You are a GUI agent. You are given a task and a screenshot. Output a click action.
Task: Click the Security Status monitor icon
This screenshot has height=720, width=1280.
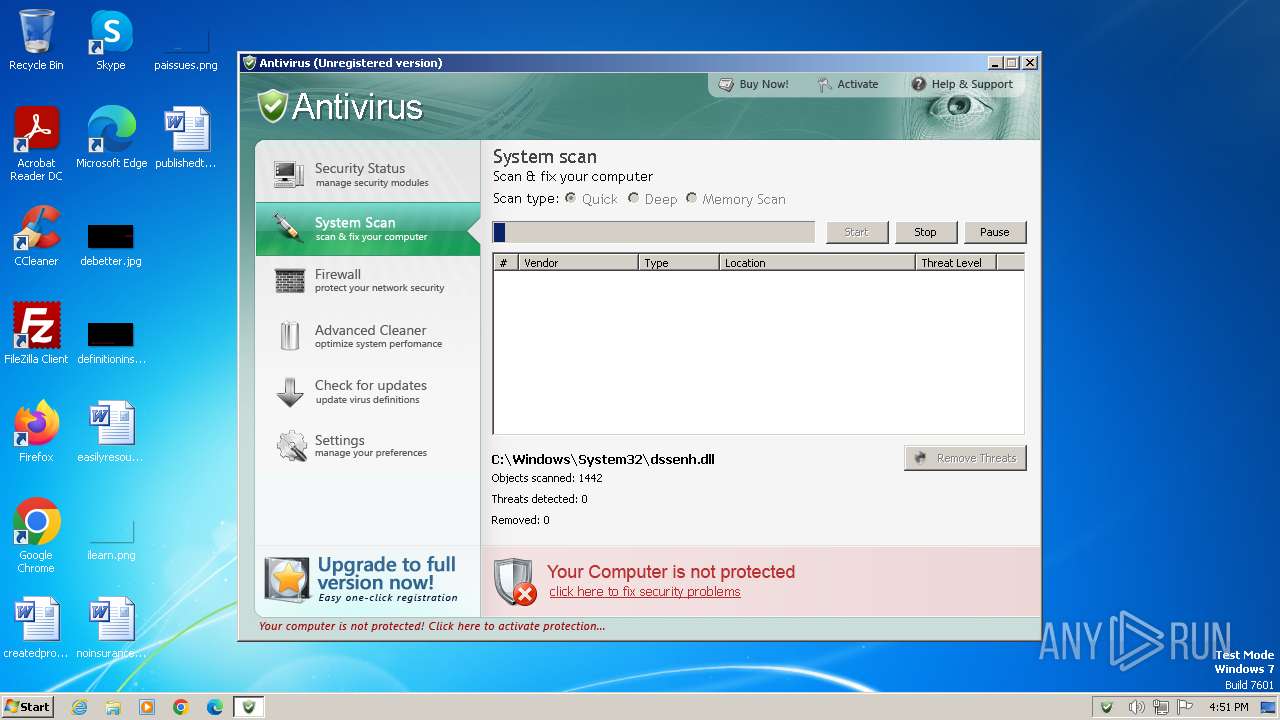pos(289,174)
